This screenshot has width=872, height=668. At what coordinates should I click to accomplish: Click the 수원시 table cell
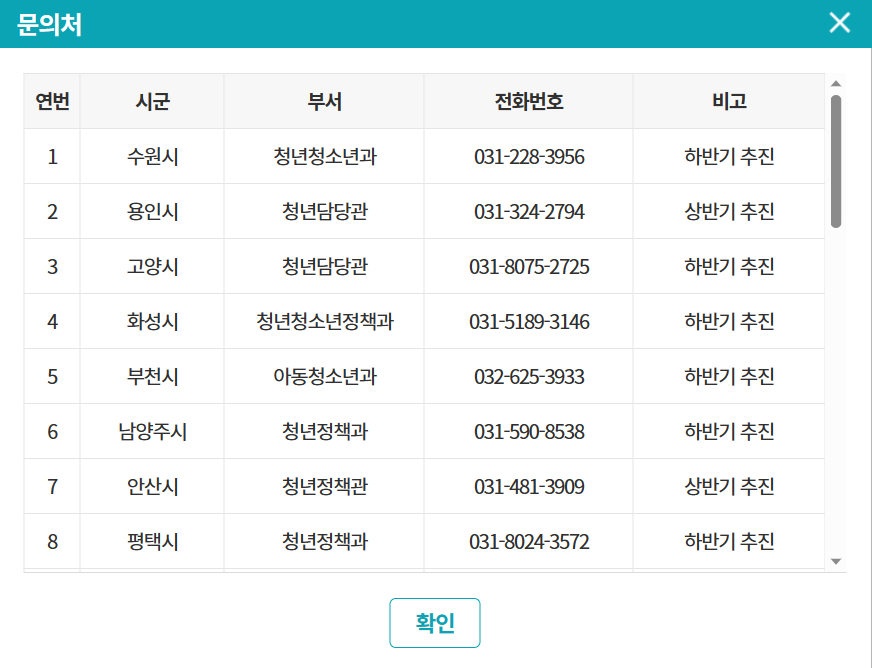151,156
